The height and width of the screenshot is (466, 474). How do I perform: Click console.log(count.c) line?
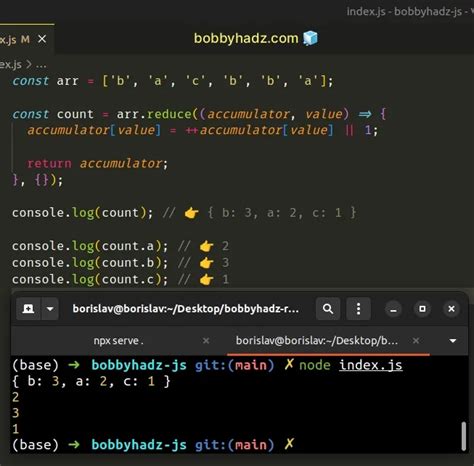120,280
